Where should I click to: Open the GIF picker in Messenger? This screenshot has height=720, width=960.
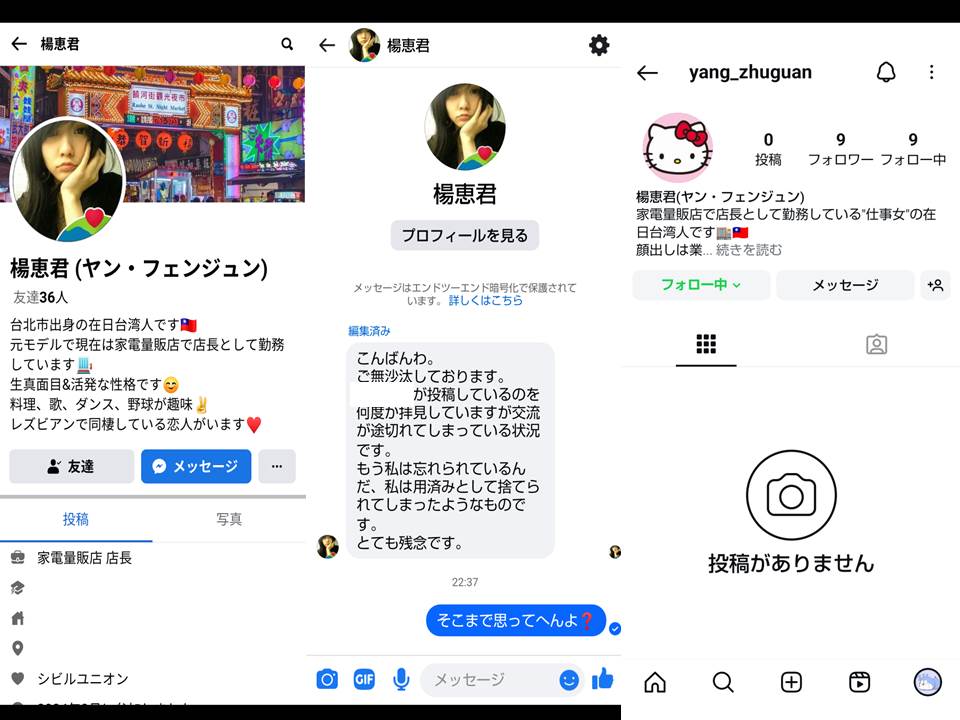point(364,679)
